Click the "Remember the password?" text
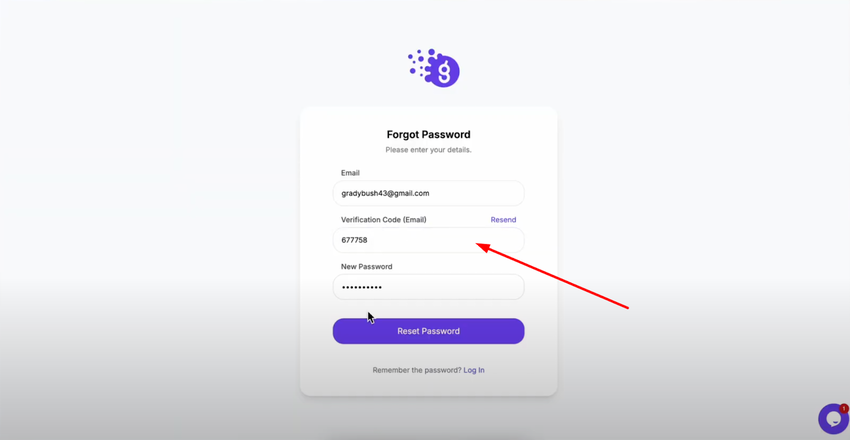The image size is (850, 440). click(416, 370)
